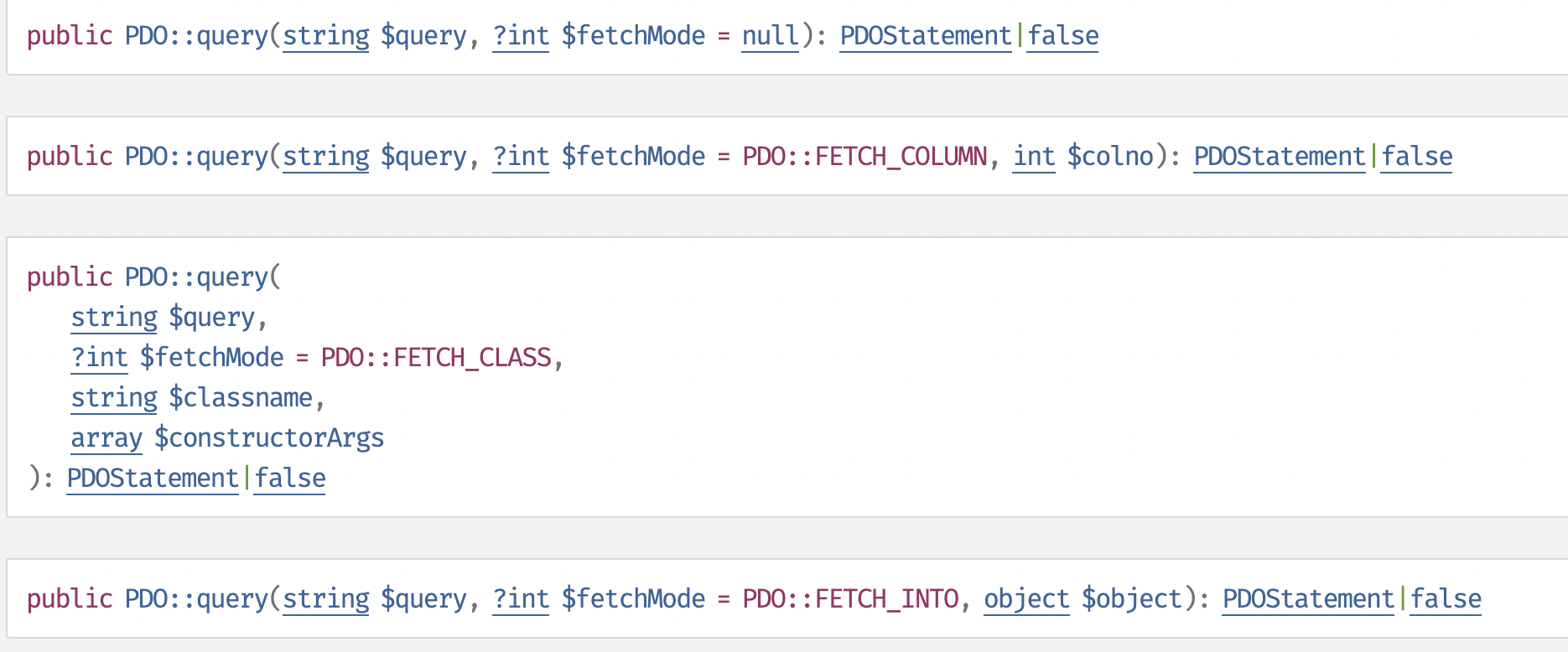Click PDO::FETCH_COLUMN constant text
Image resolution: width=1568 pixels, height=652 pixels.
click(864, 157)
